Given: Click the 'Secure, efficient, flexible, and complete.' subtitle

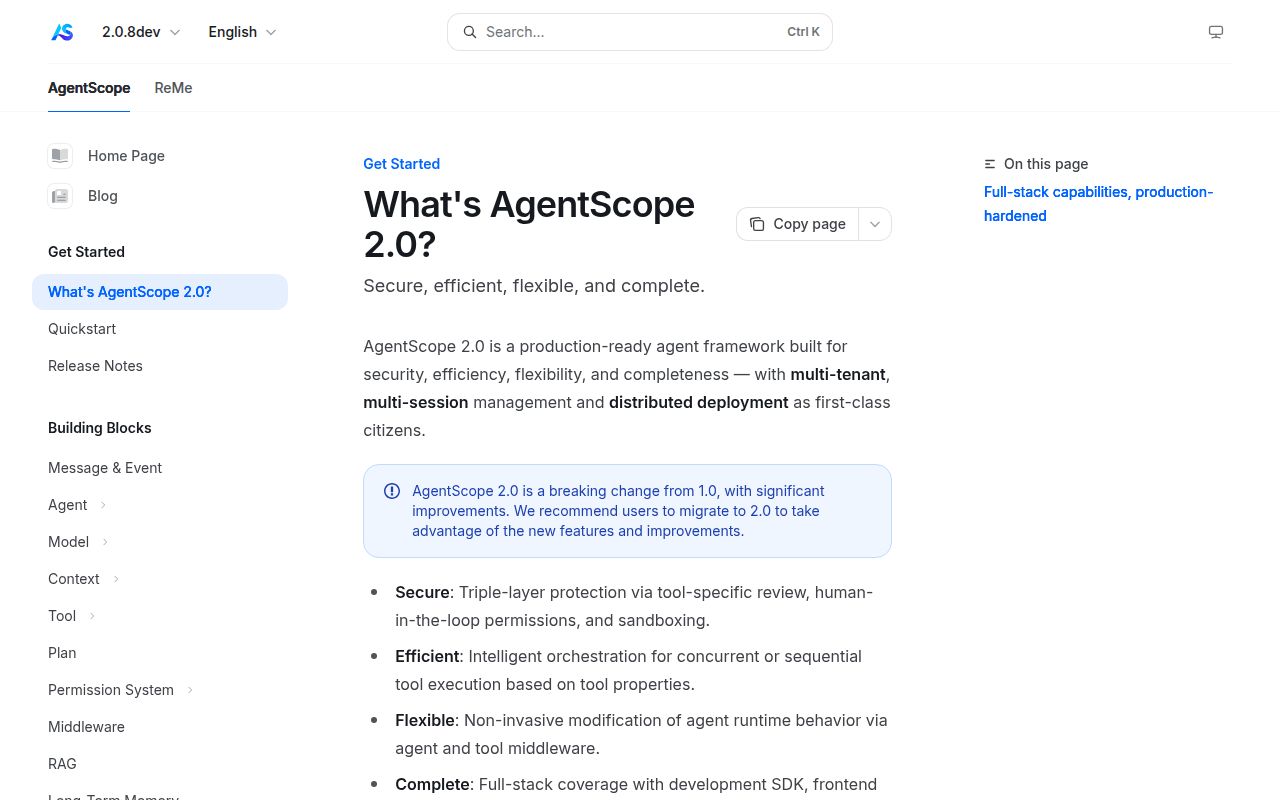Looking at the screenshot, I should pos(534,286).
